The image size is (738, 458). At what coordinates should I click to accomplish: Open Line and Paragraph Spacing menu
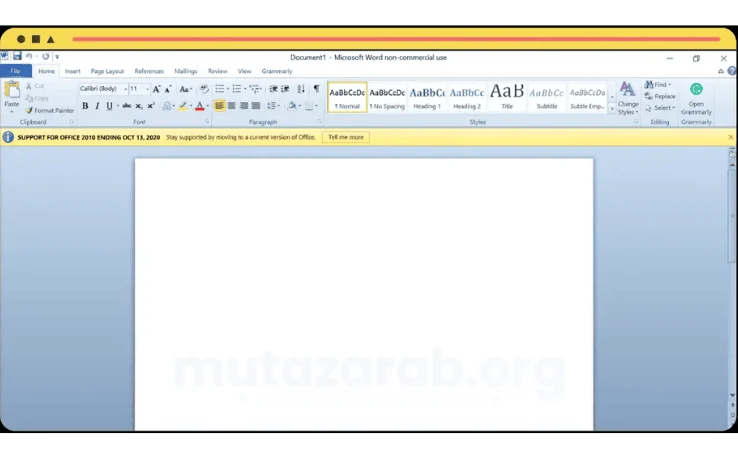pos(273,106)
